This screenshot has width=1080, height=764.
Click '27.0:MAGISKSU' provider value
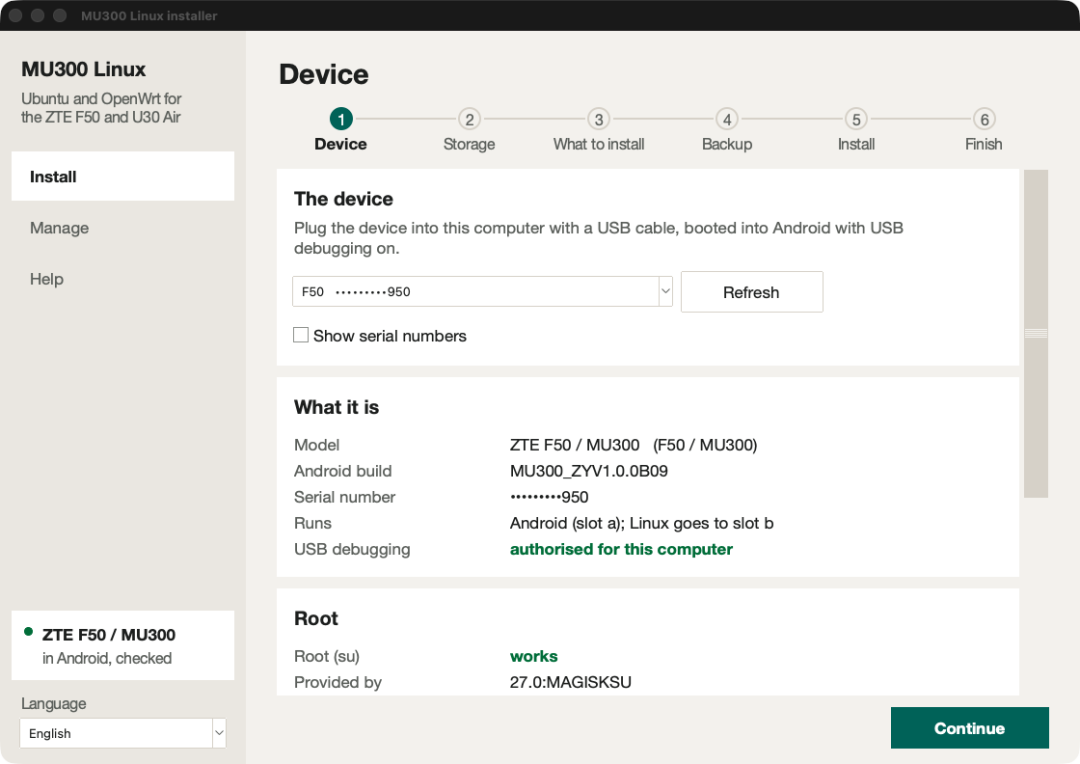[x=570, y=683]
